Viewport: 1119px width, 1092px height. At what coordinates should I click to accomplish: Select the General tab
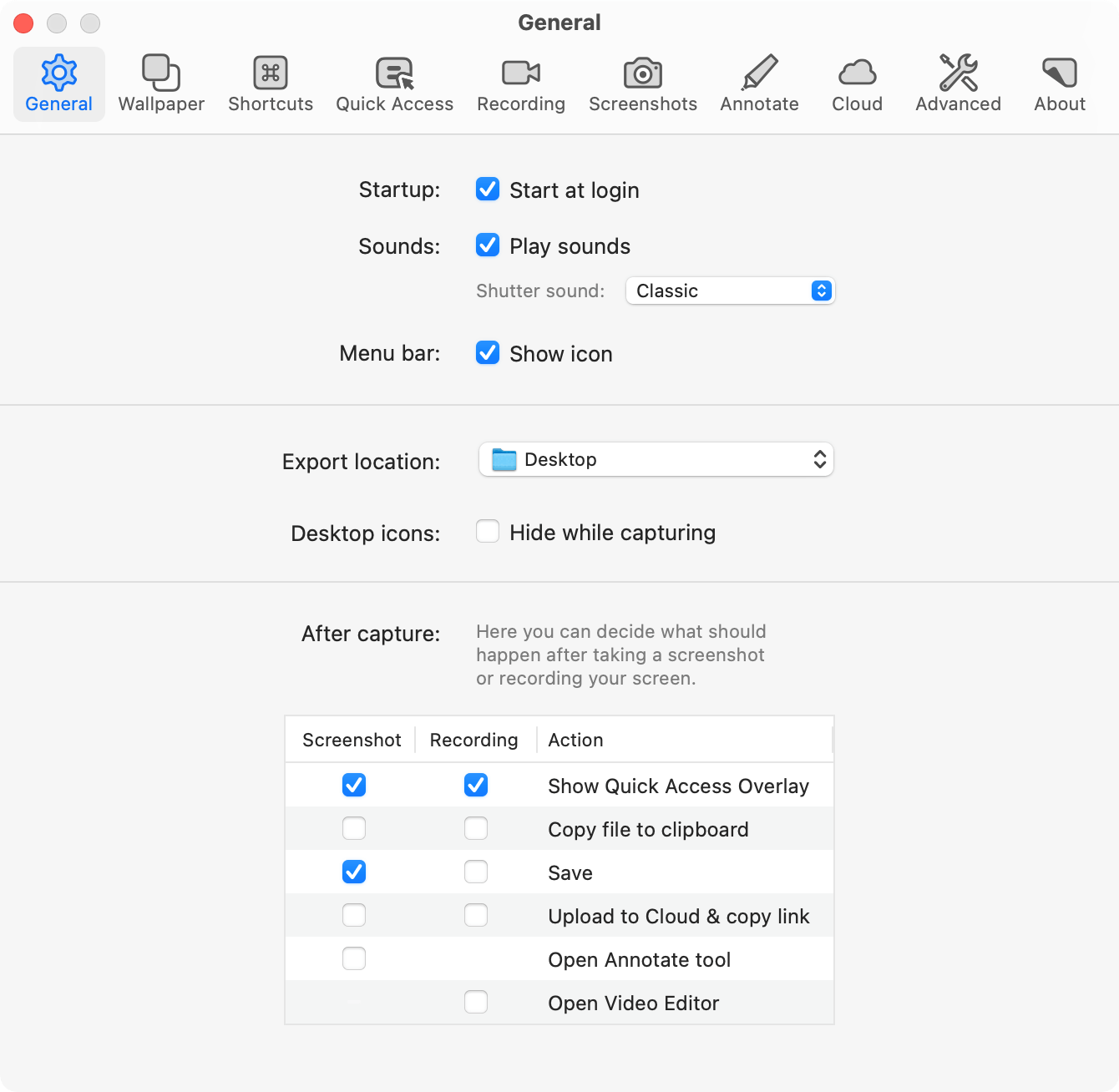coord(58,84)
